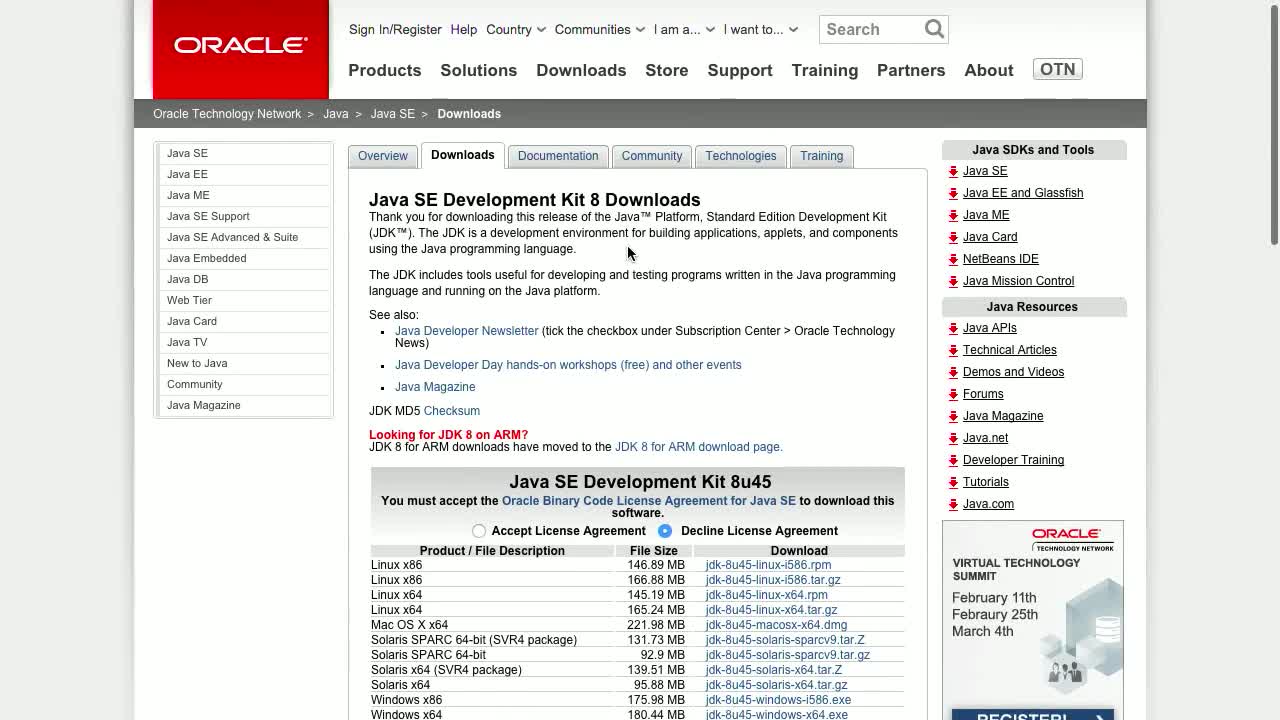Click the OTN button
The image size is (1280, 720).
pos(1058,69)
